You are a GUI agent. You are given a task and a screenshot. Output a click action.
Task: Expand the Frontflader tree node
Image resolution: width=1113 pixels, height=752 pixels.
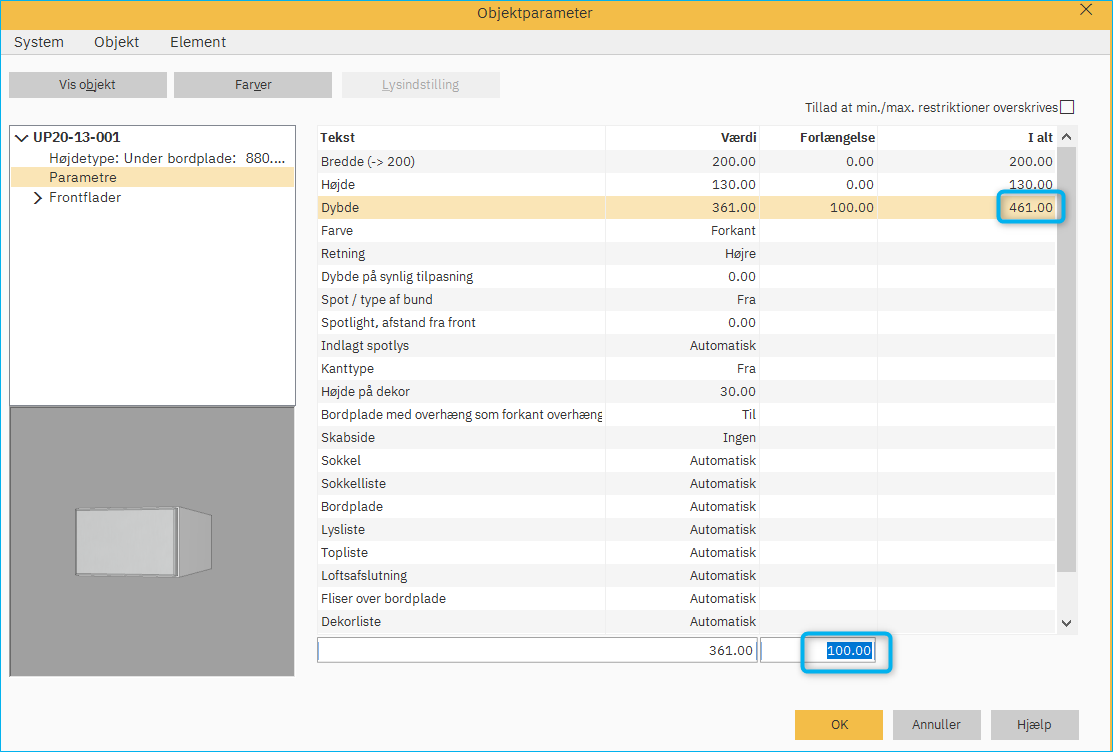tap(38, 198)
